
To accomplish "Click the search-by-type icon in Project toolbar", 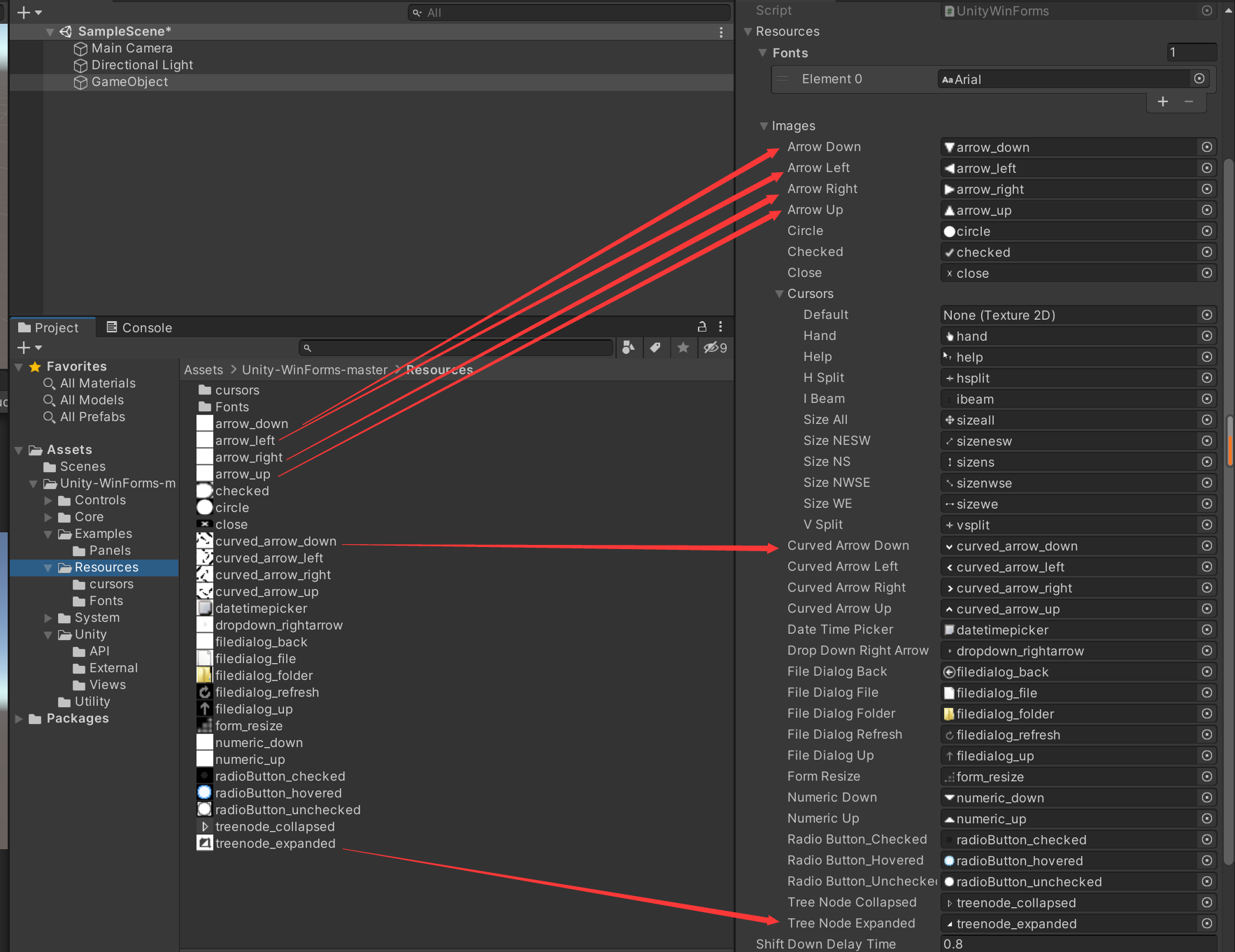I will pos(629,348).
